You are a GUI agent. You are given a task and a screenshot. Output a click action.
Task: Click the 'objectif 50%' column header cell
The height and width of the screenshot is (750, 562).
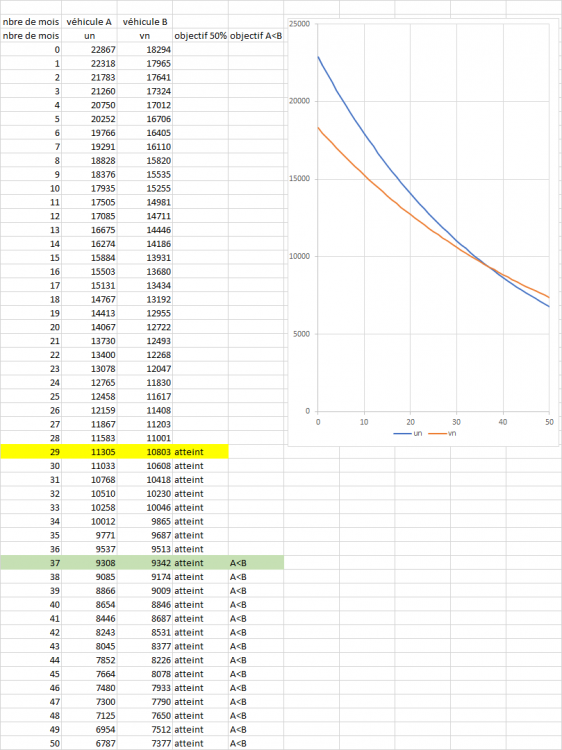click(x=200, y=35)
